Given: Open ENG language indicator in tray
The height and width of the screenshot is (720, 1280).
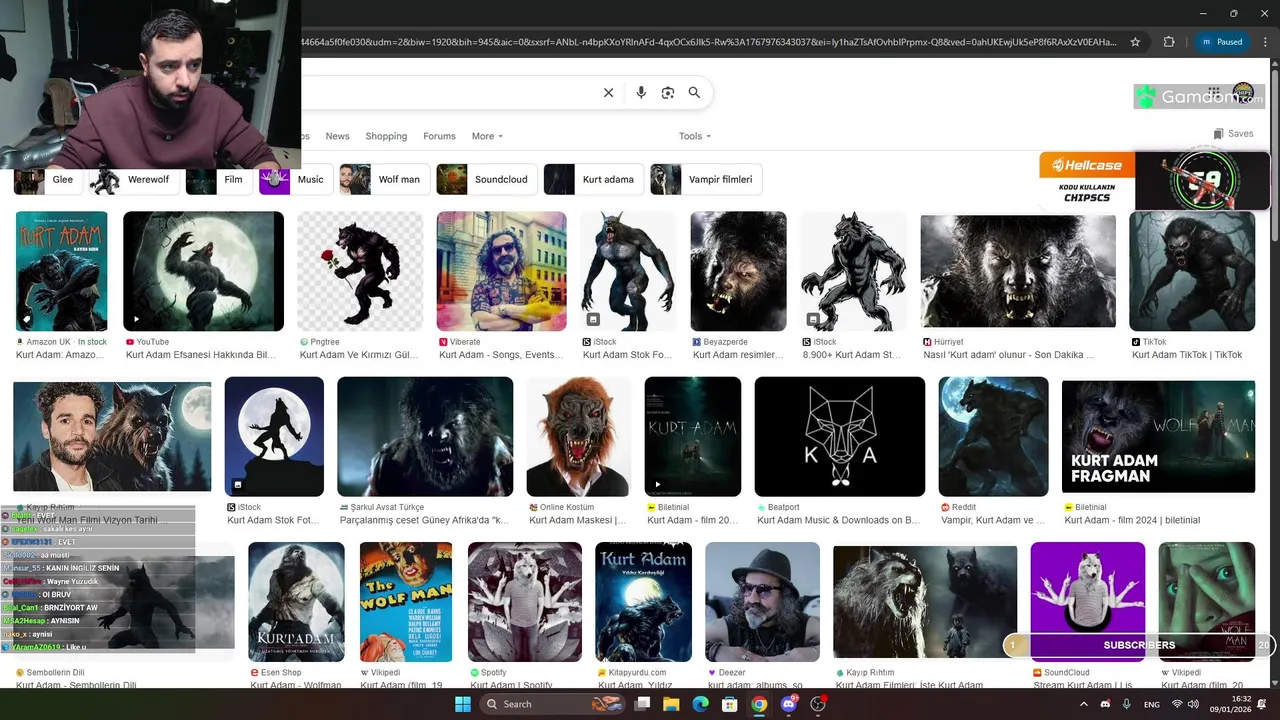Looking at the screenshot, I should [1151, 704].
